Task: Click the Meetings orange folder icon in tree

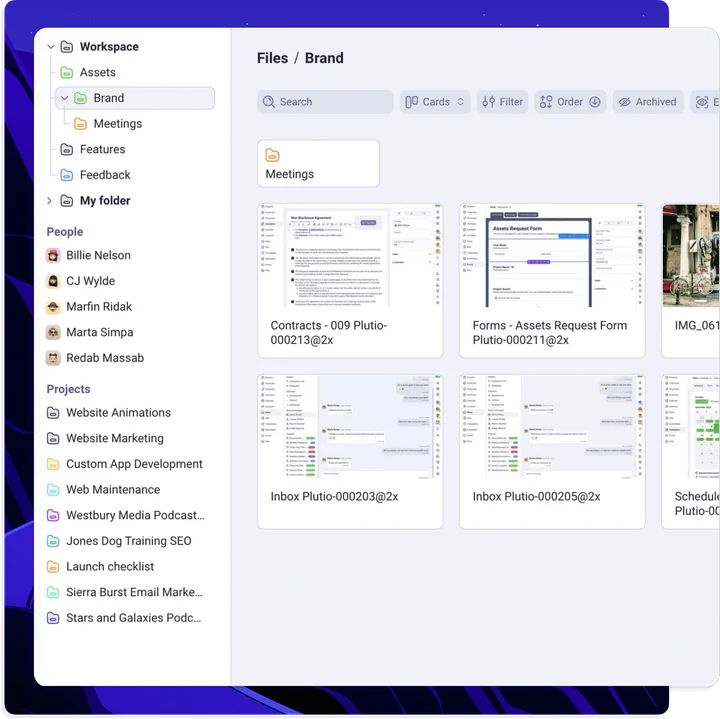Action: click(x=80, y=124)
